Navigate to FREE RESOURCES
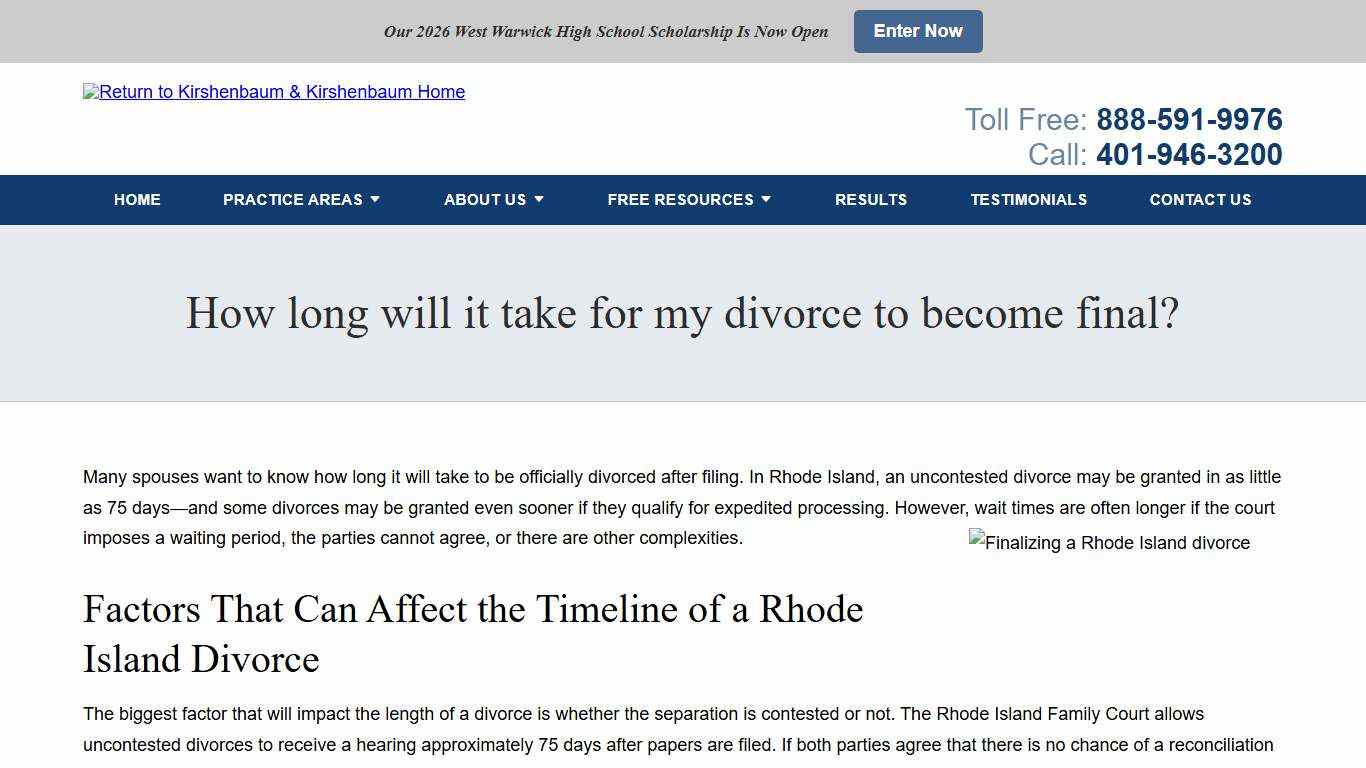The image size is (1366, 768). tap(681, 199)
